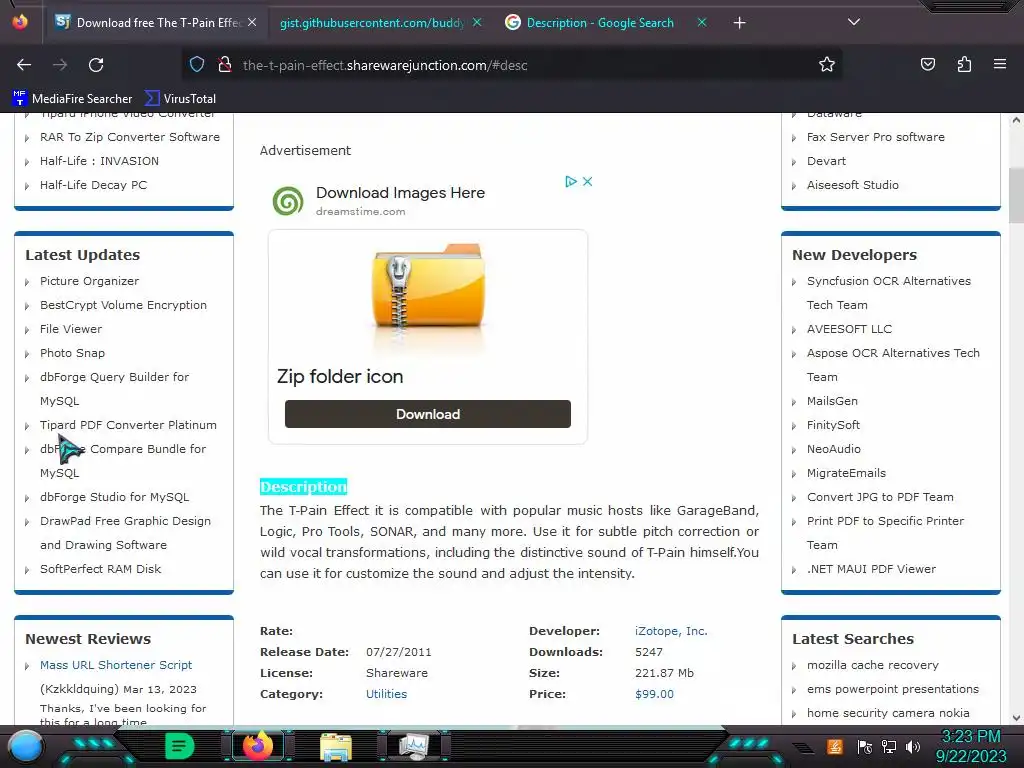Click Firefox icon on the taskbar
This screenshot has width=1024, height=768.
click(x=257, y=746)
